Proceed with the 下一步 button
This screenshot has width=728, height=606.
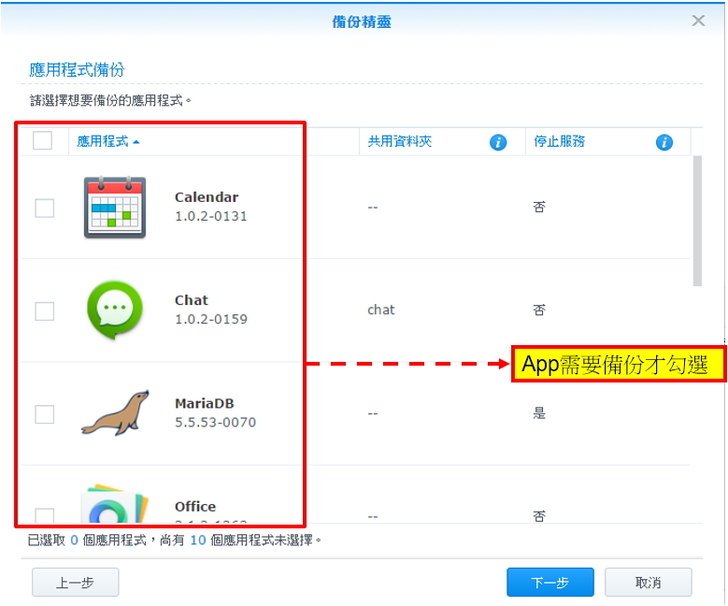(550, 582)
